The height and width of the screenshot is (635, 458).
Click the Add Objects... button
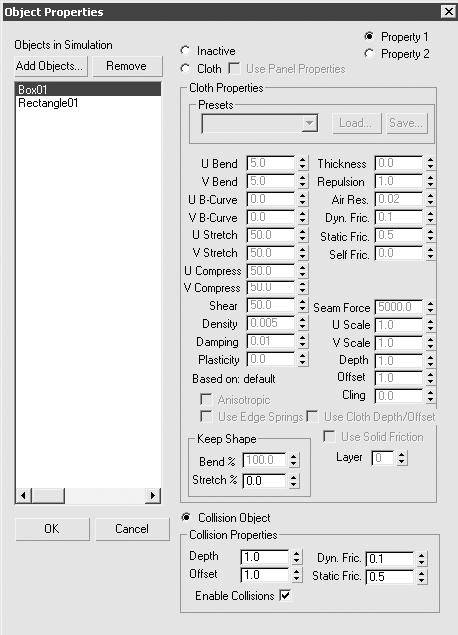click(51, 66)
